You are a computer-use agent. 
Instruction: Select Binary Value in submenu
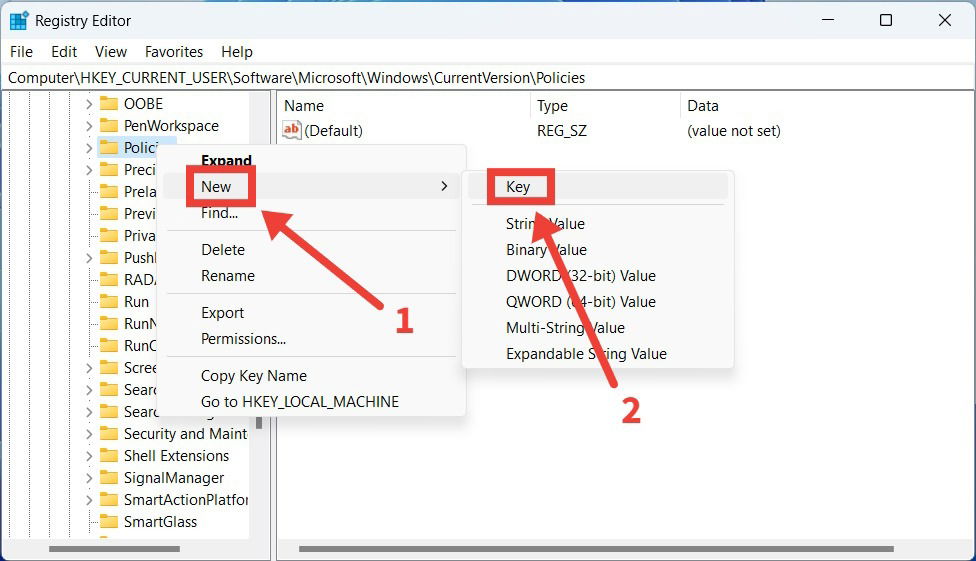click(546, 250)
